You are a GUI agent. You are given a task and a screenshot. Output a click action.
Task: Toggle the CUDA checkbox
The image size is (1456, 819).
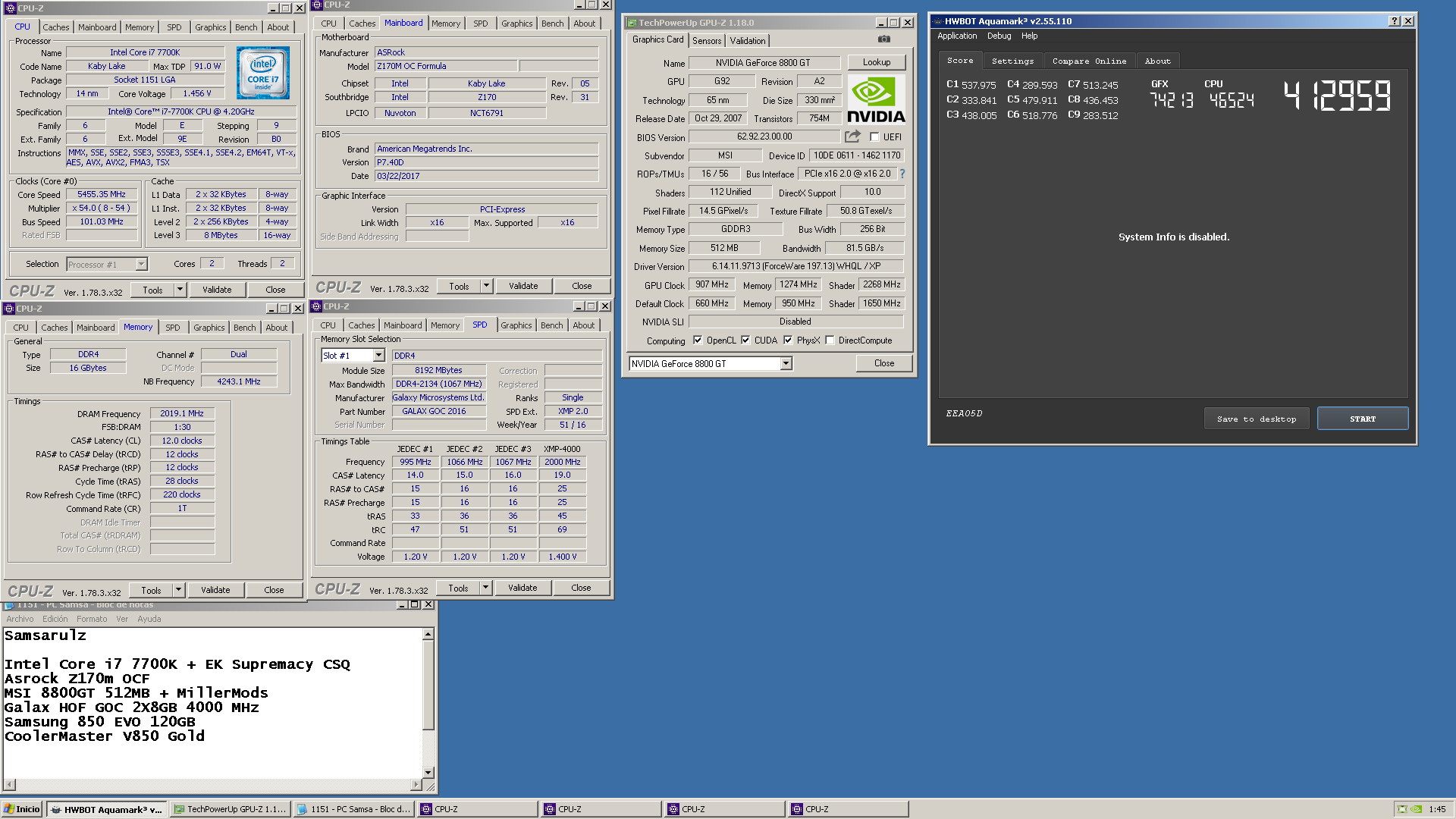click(745, 340)
